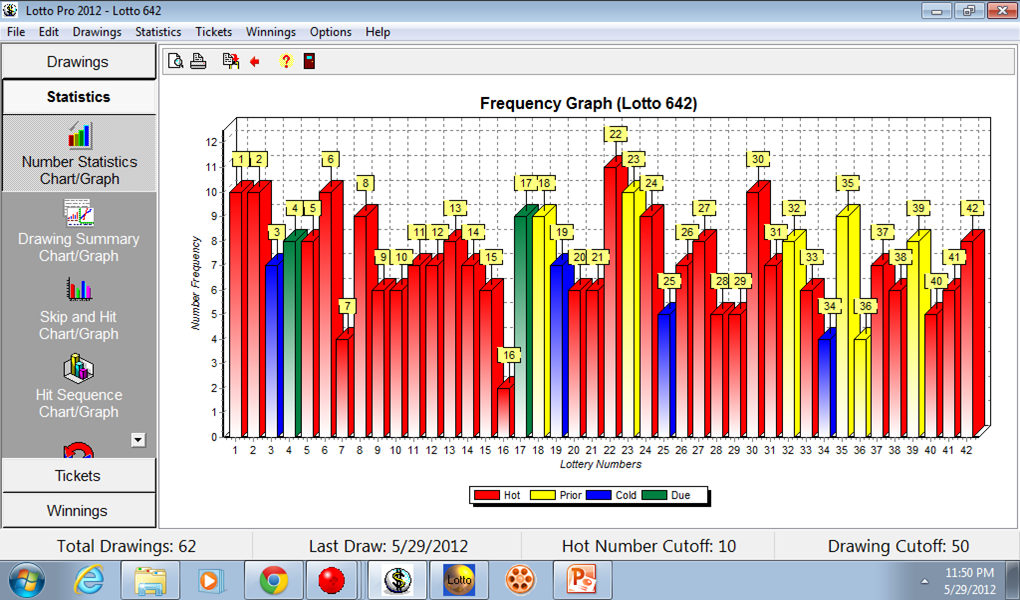Switch to the Drawings sidebar panel
The height and width of the screenshot is (600, 1020).
[79, 62]
